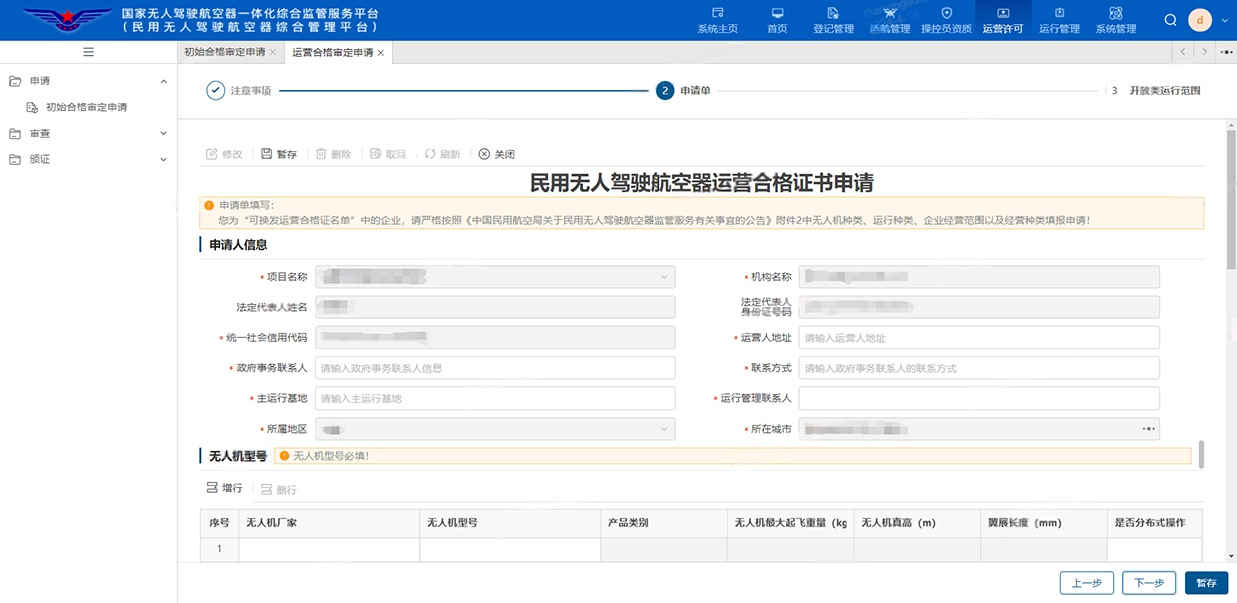Close the 运营合格审定申请 tab
The image size is (1237, 603).
381,52
